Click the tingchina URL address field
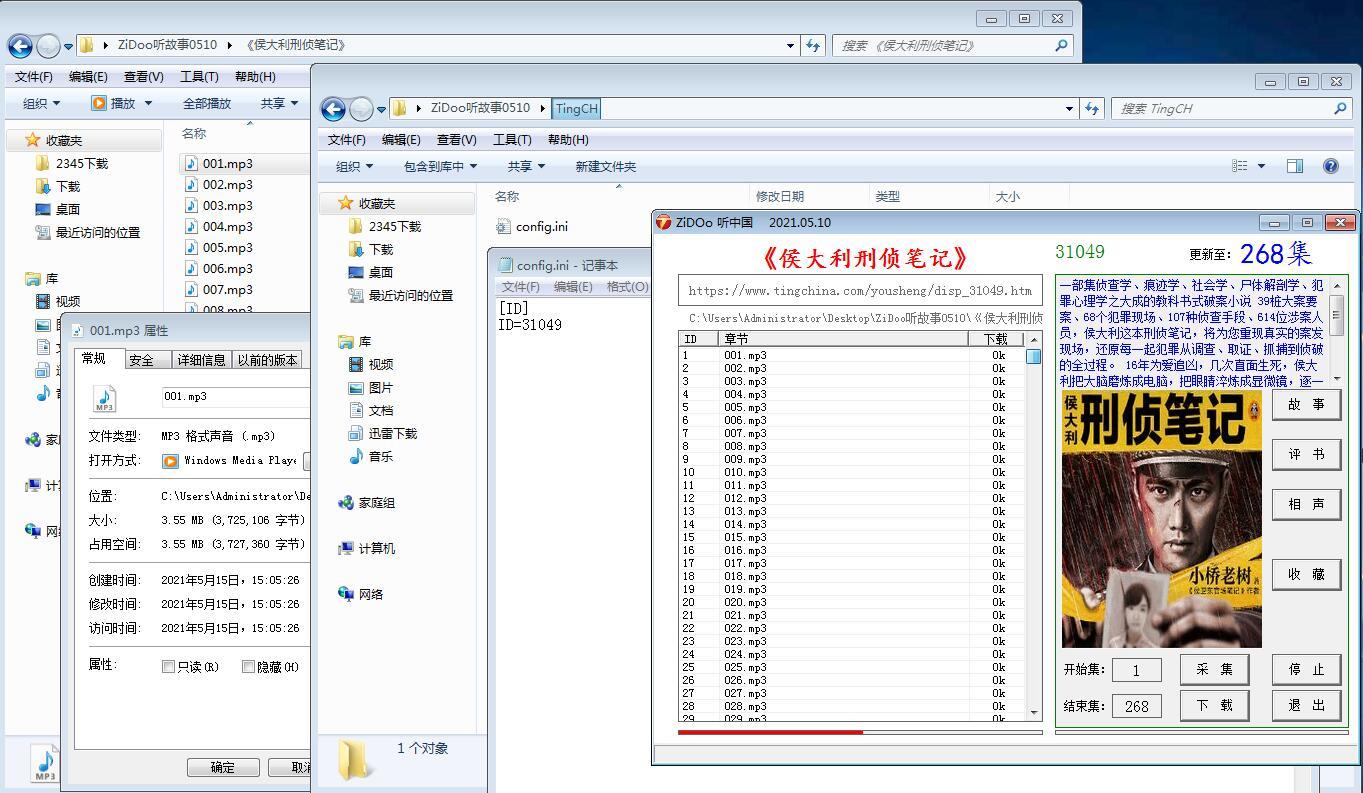The height and width of the screenshot is (793, 1363). click(x=860, y=291)
